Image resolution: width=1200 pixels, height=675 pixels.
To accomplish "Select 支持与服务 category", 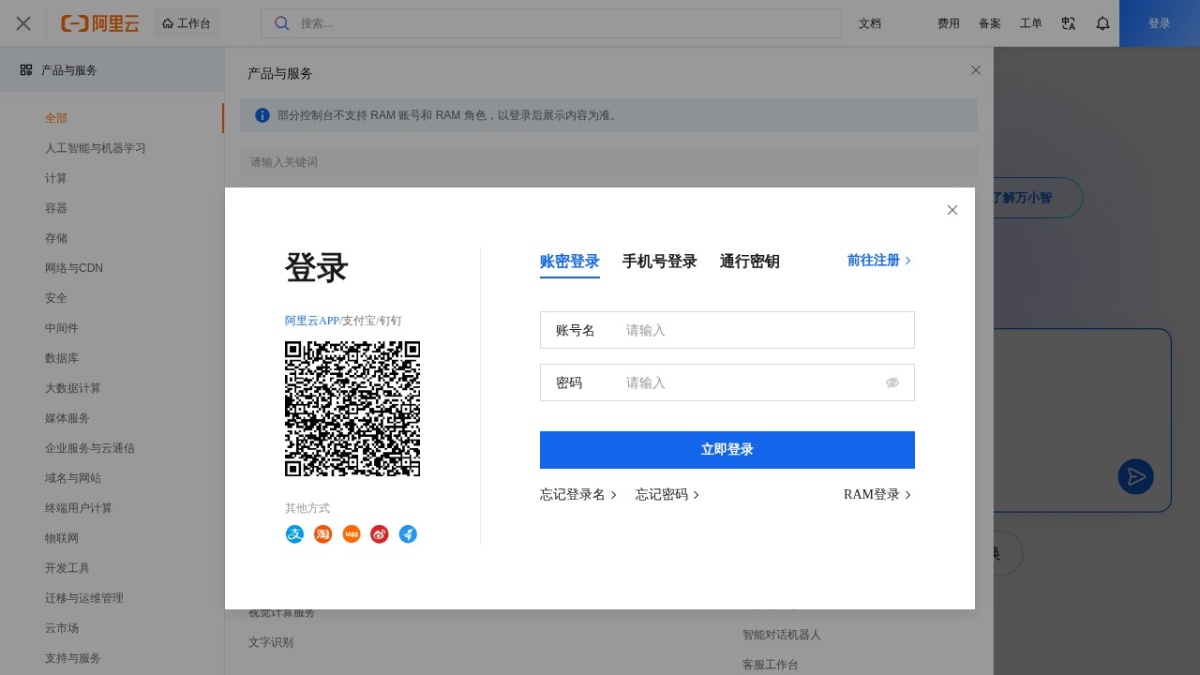I will point(73,658).
